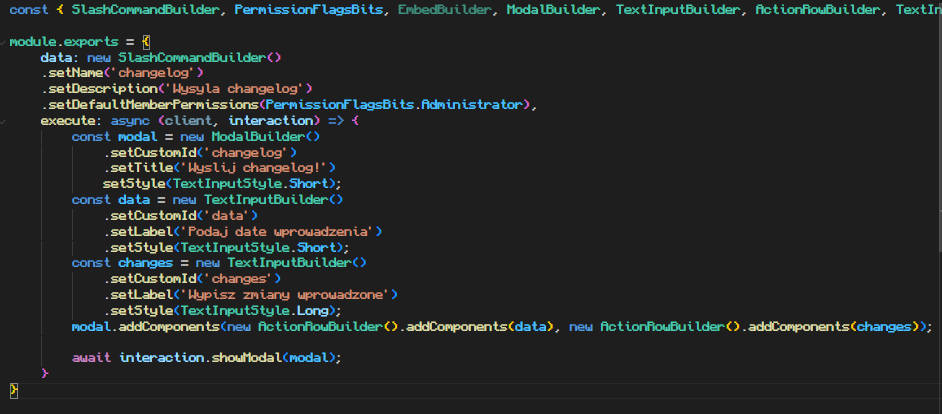
Task: Click the Long style in TextInputStyle.Long
Action: click(313, 310)
